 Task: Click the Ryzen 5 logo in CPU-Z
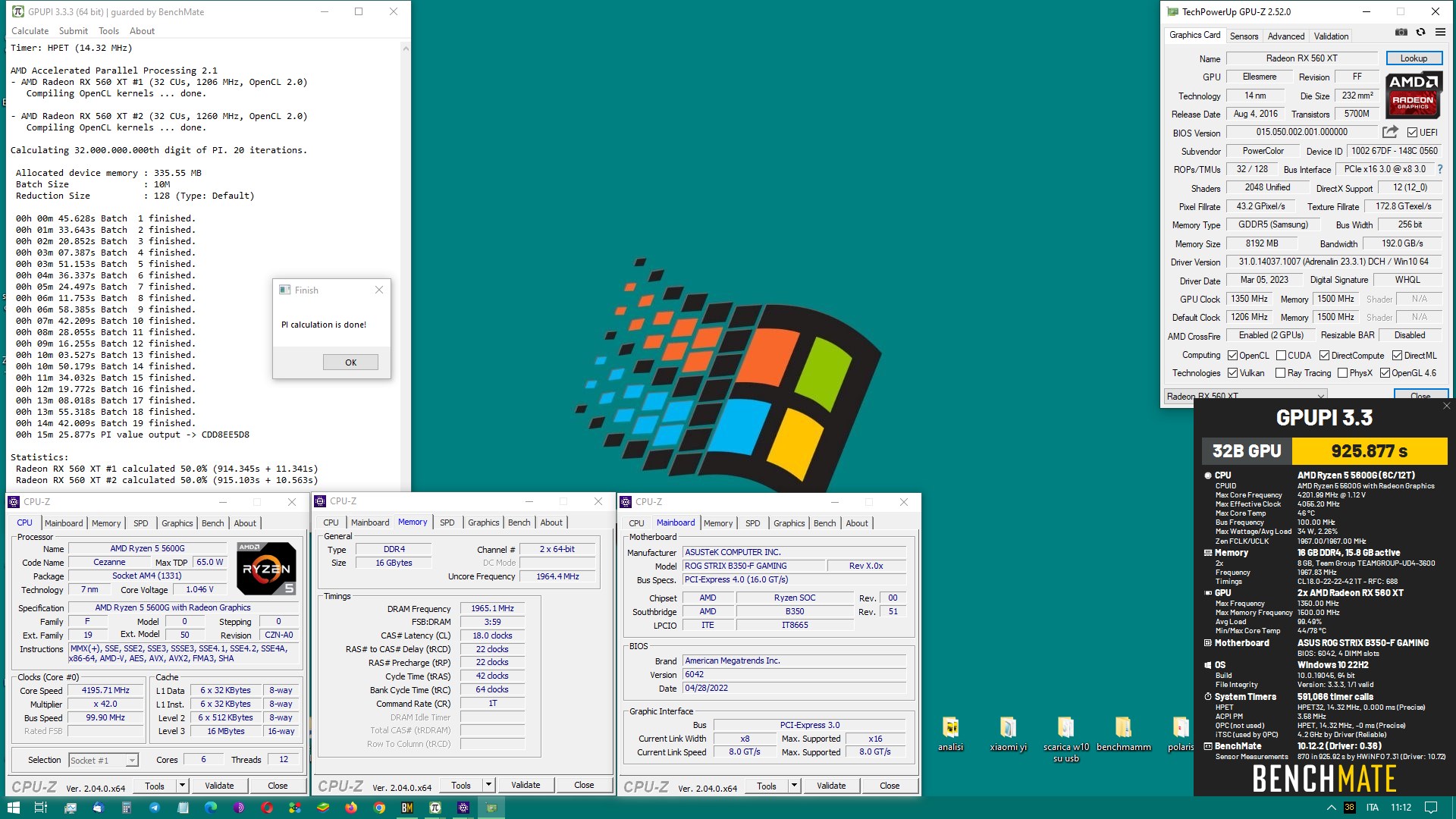(x=266, y=568)
